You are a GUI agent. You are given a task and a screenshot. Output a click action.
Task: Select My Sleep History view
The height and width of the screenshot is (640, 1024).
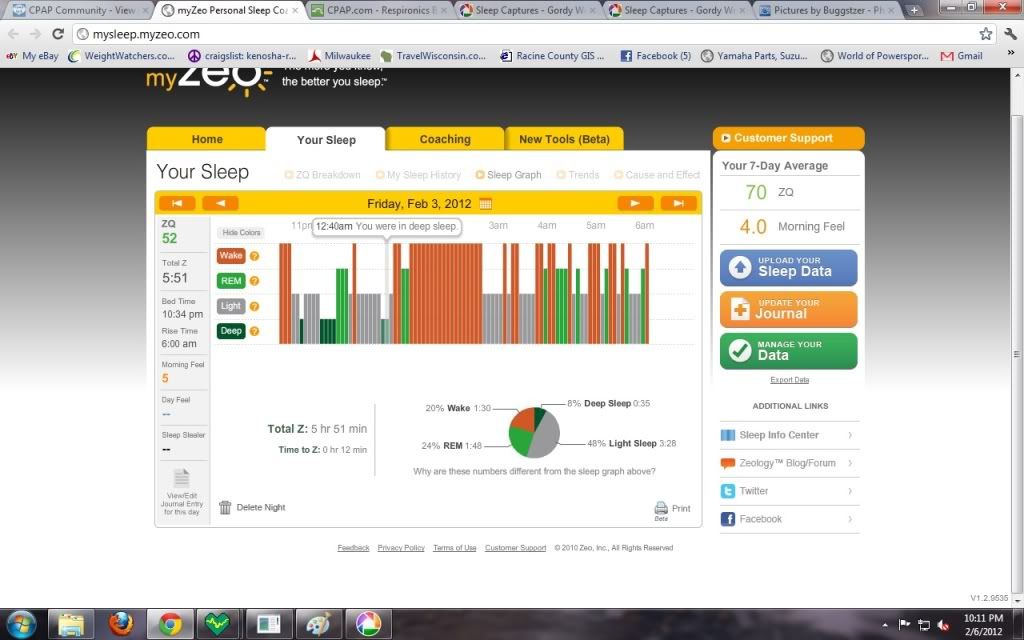tap(418, 175)
